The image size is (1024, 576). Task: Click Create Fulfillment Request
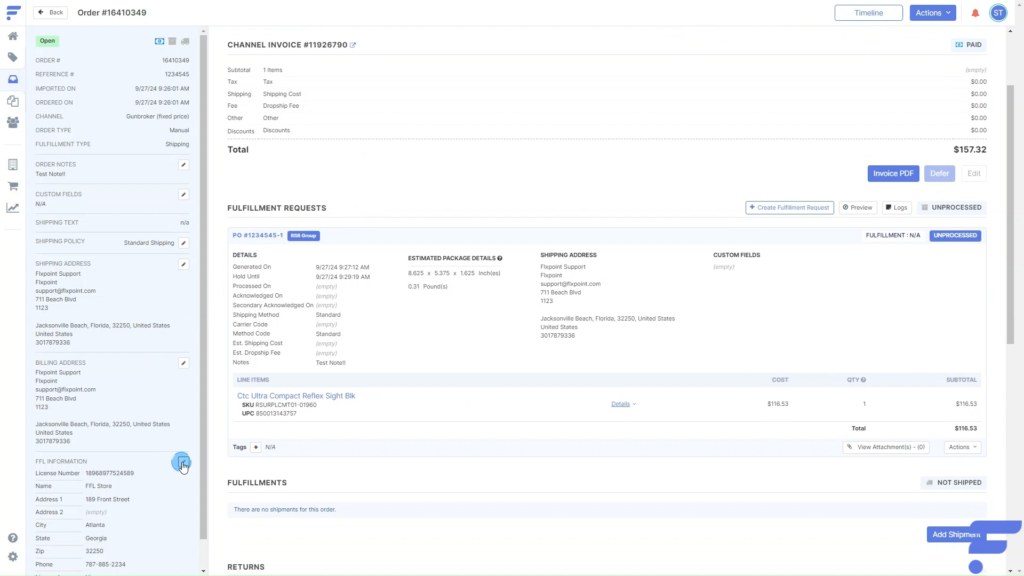[x=789, y=207]
